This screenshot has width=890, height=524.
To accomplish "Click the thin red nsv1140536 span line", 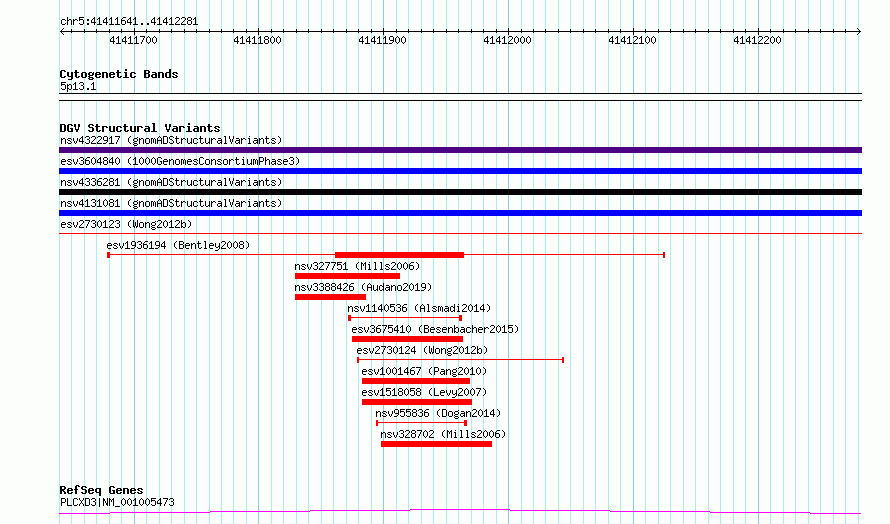I will point(405,318).
